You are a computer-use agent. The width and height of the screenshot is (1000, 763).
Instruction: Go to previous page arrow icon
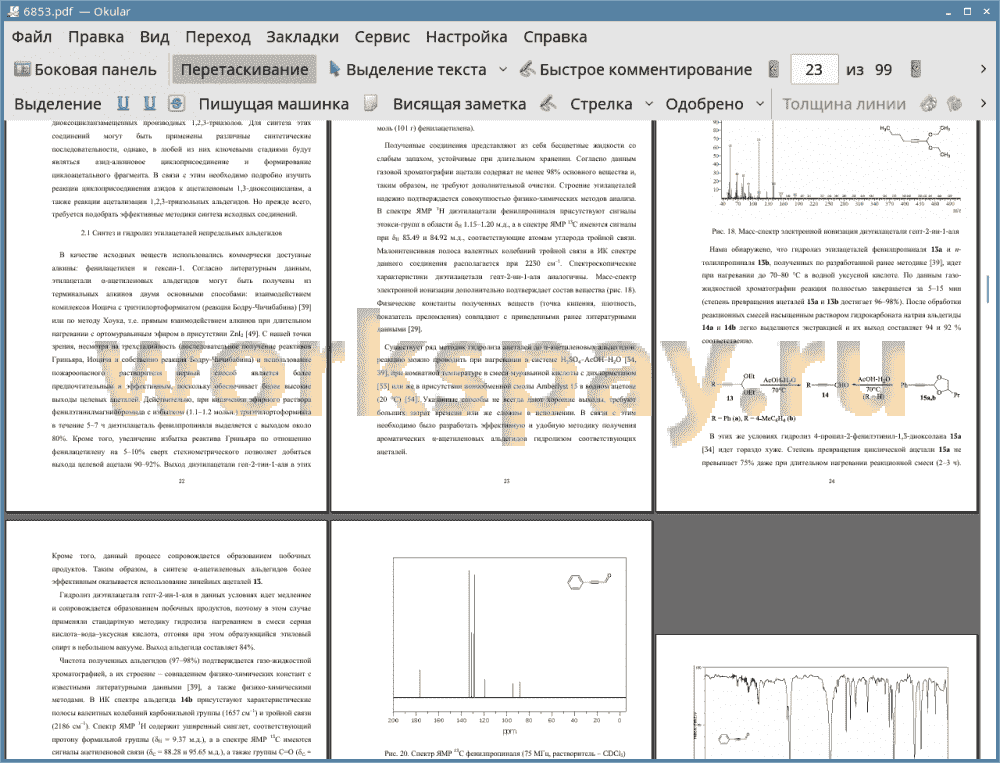774,70
